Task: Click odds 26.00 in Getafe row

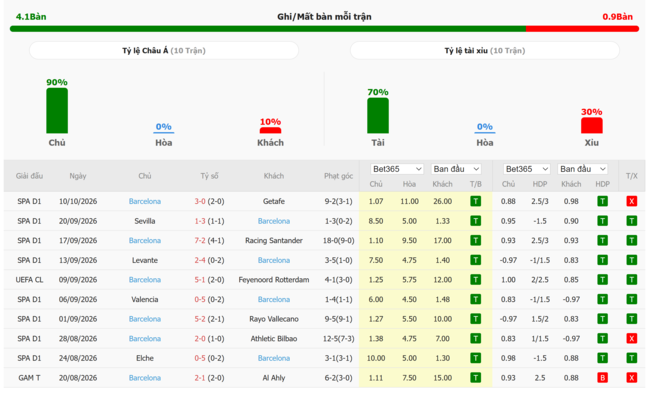Action: point(442,201)
